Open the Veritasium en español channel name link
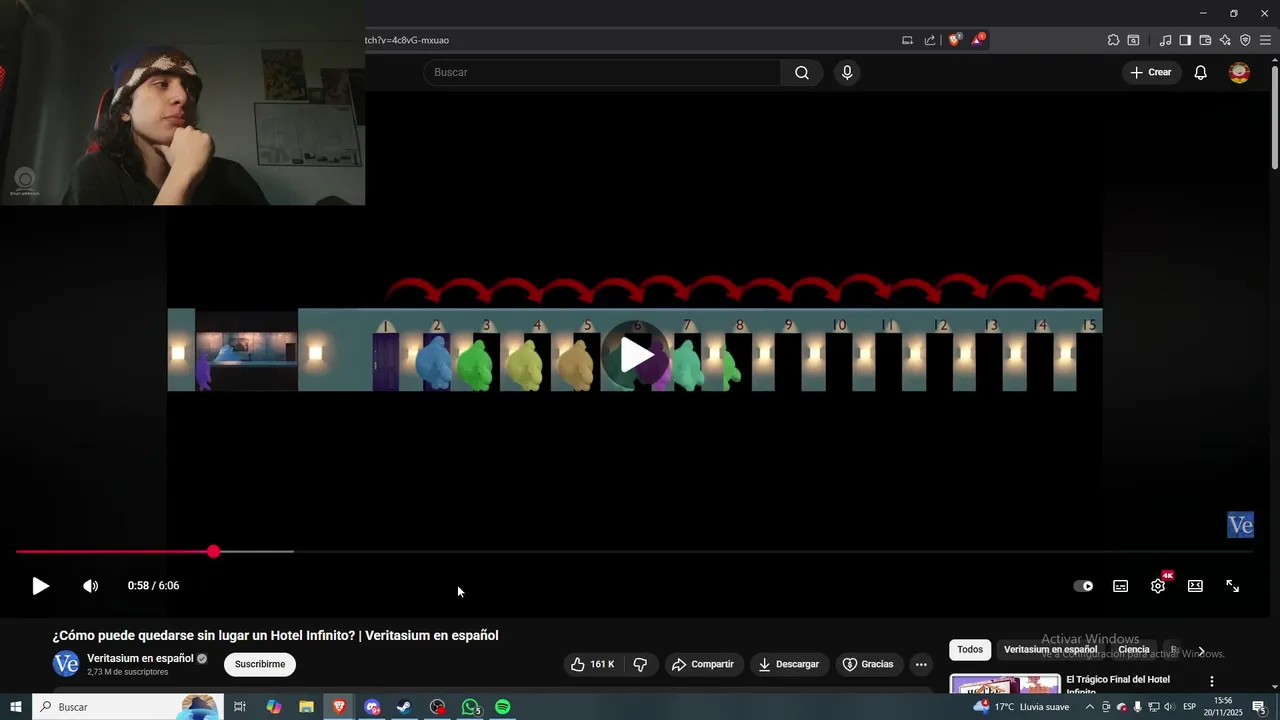Screen dimensions: 1280x720 (x=140, y=658)
